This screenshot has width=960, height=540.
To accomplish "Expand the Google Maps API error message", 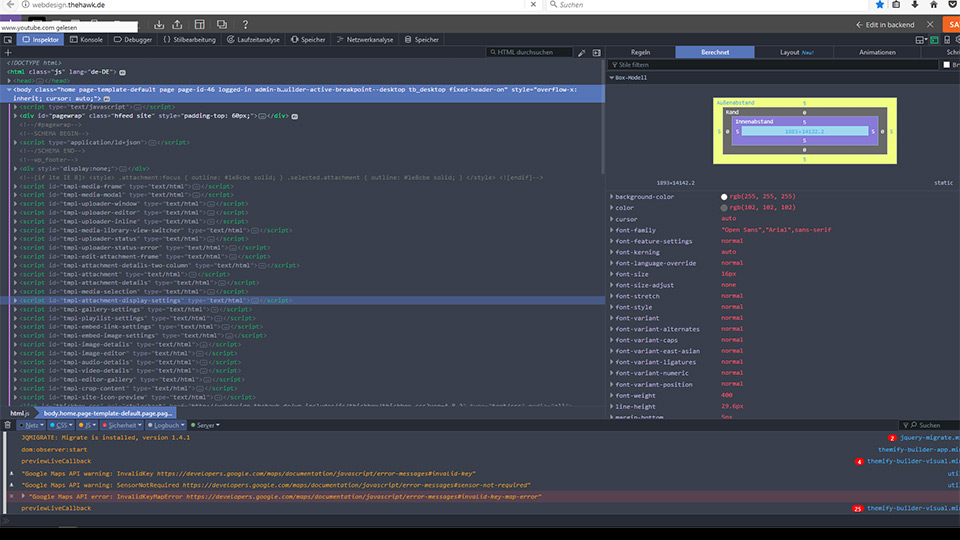I will coord(23,497).
